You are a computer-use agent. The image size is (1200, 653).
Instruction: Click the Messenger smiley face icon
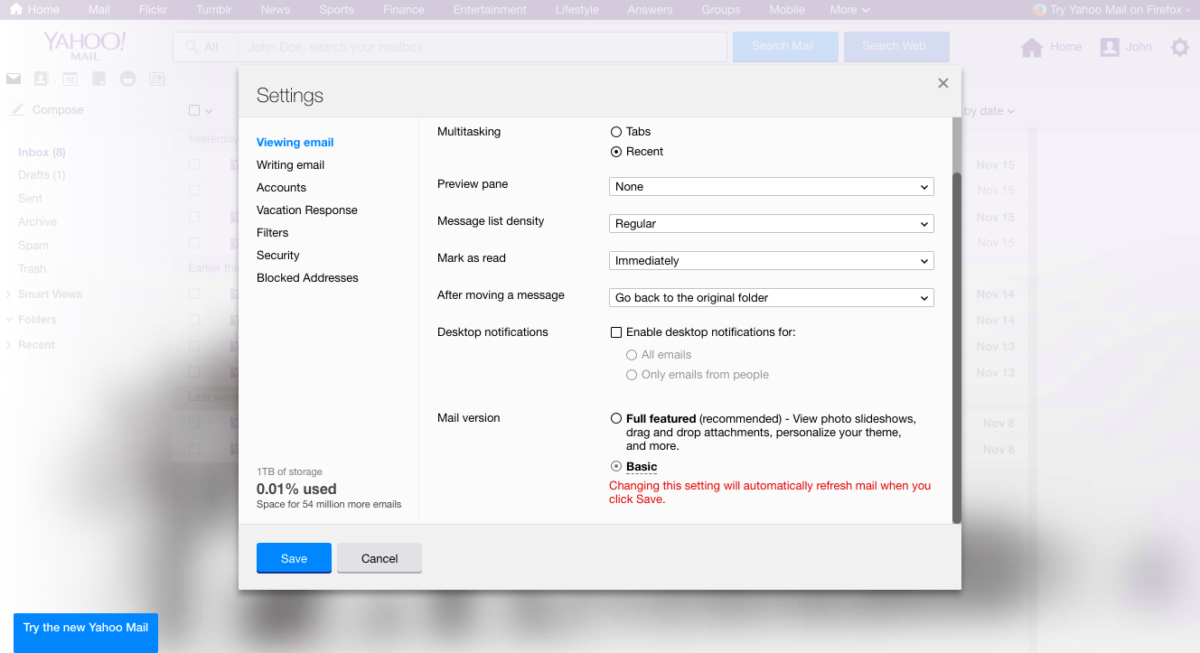[x=128, y=78]
